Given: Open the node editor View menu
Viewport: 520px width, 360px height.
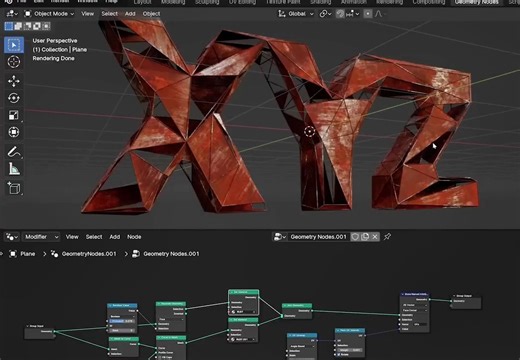Looking at the screenshot, I should 72,237.
